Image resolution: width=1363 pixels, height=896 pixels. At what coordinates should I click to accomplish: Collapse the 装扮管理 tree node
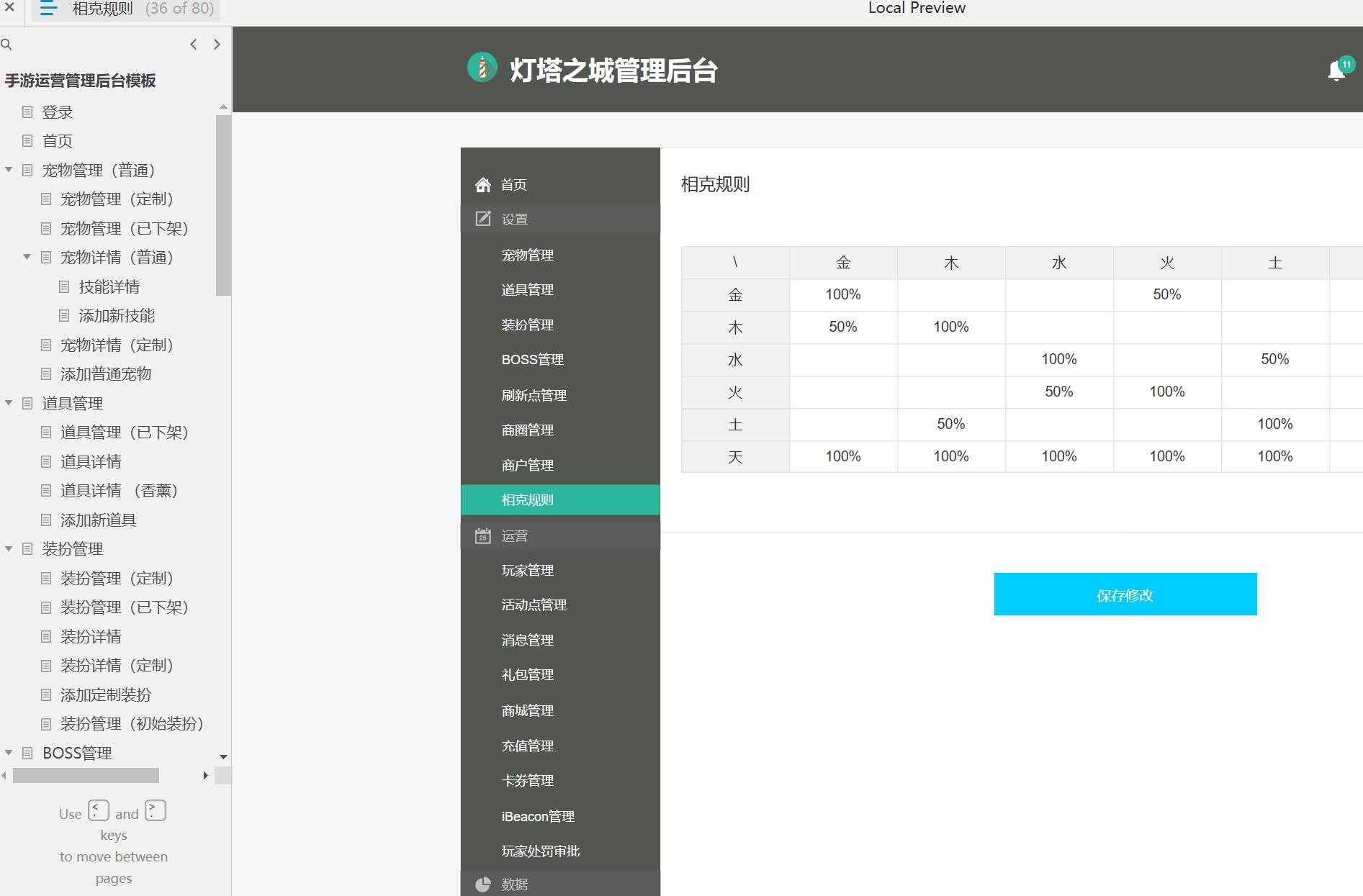coord(9,548)
